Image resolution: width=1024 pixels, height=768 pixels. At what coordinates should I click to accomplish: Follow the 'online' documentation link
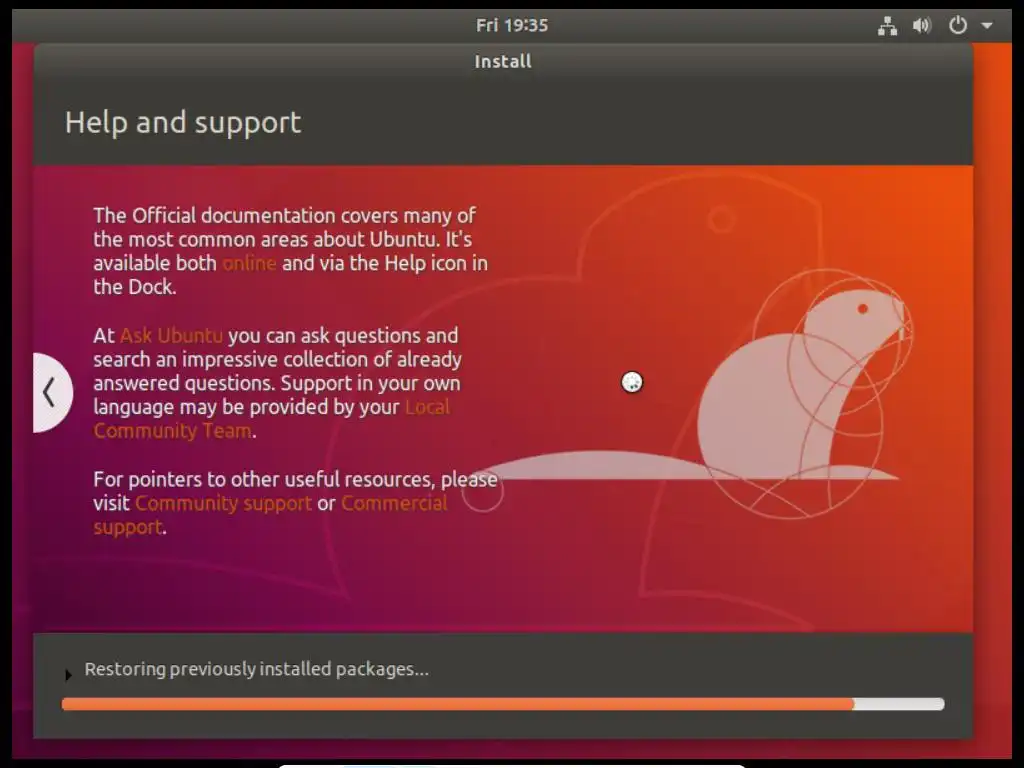click(x=249, y=263)
